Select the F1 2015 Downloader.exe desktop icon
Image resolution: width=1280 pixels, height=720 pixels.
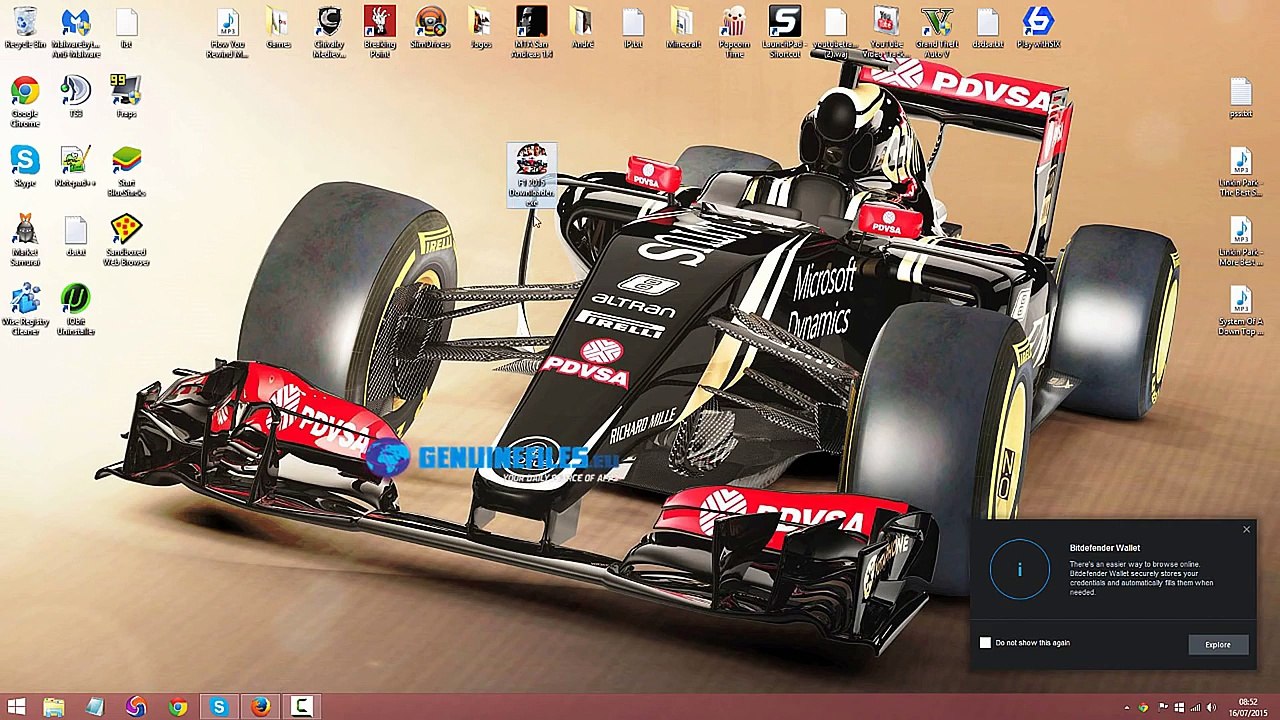[531, 175]
